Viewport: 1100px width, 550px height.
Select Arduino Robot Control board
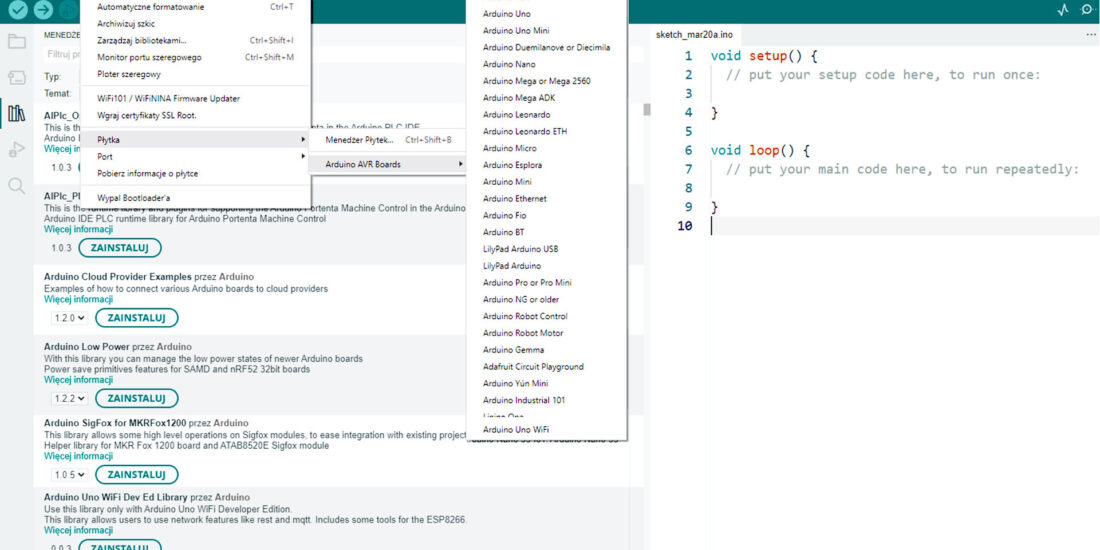(x=546, y=317)
